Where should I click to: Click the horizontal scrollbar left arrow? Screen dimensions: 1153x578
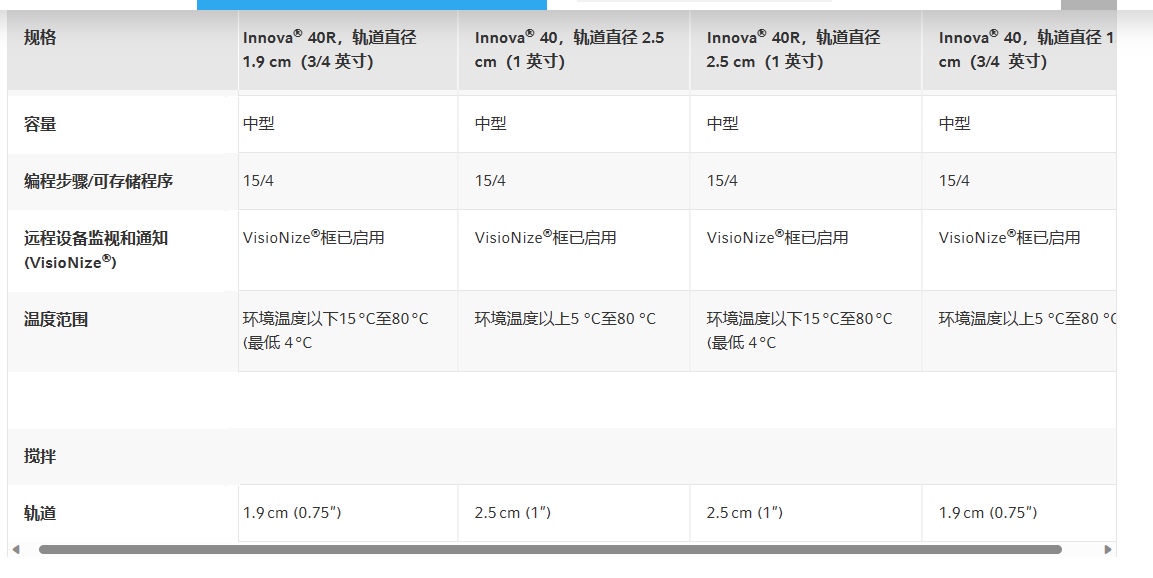coord(15,549)
